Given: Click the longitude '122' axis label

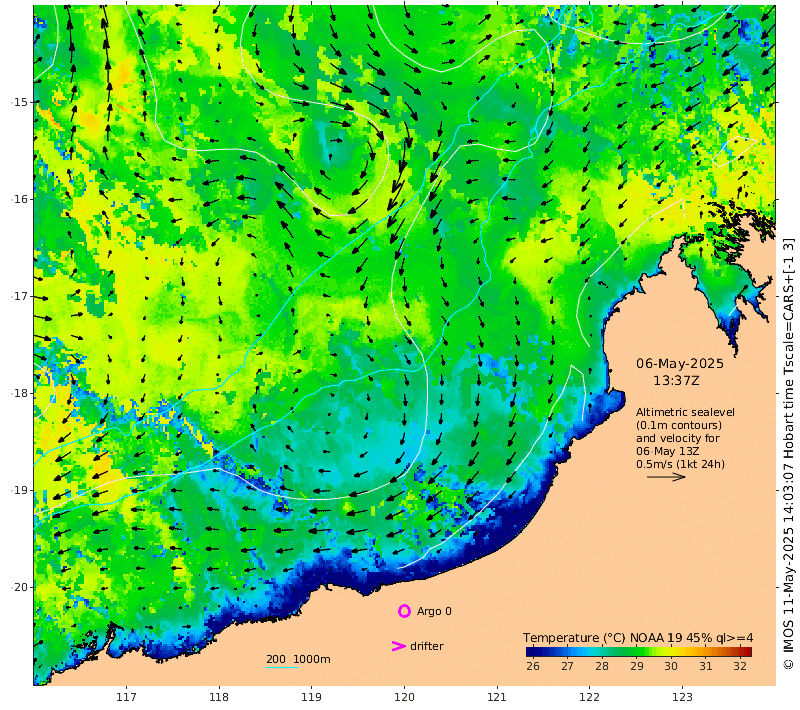Looking at the screenshot, I should tap(589, 697).
